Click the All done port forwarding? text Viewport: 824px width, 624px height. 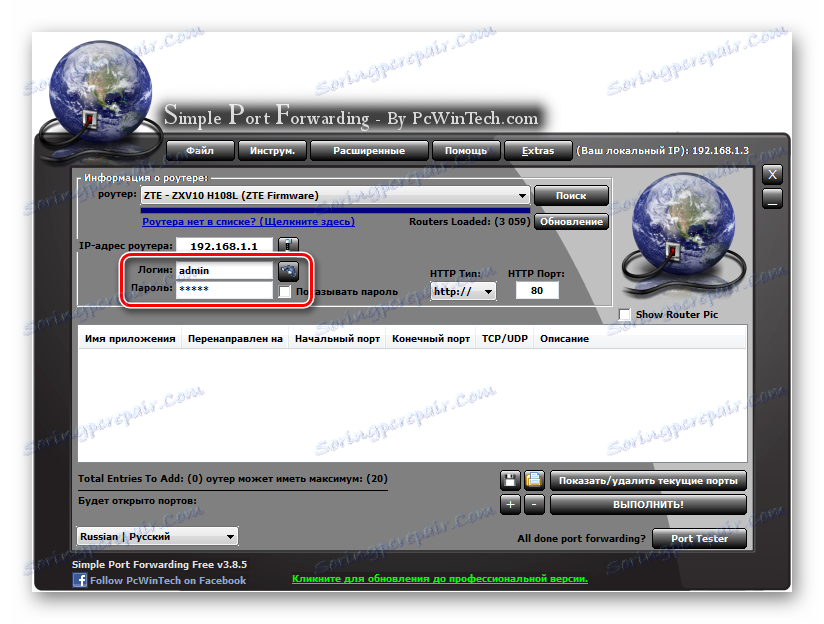tap(581, 538)
